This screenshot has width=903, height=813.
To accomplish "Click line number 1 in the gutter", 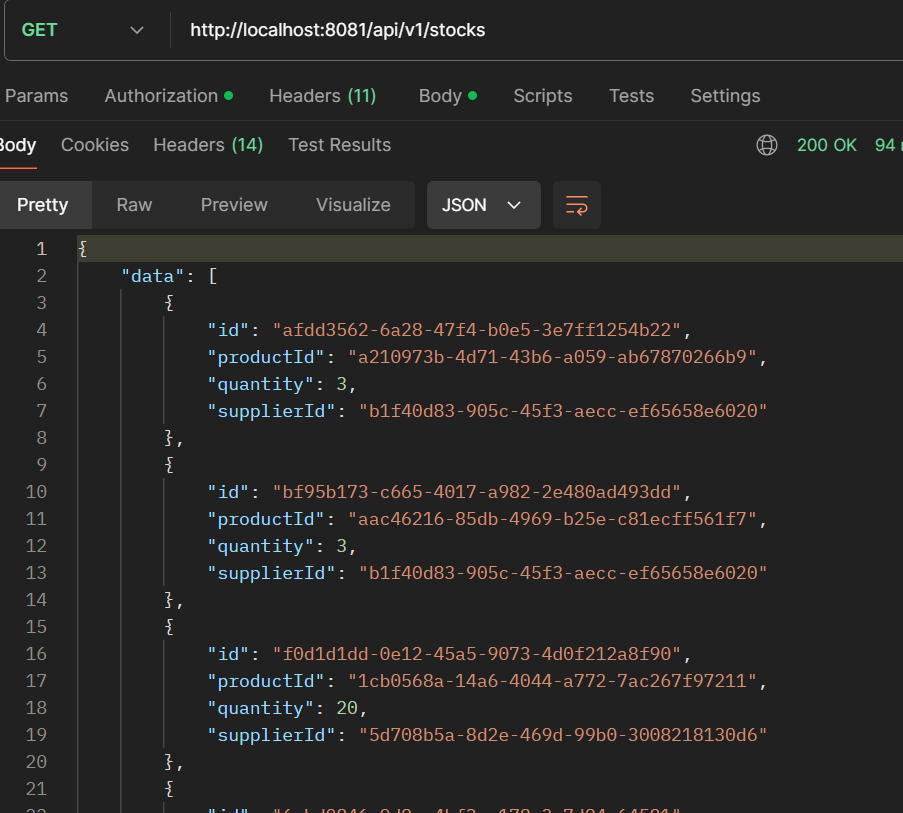I will pyautogui.click(x=41, y=249).
